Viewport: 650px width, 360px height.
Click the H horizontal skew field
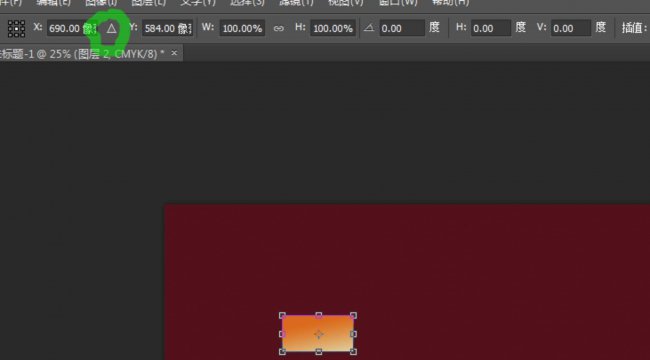[491, 28]
